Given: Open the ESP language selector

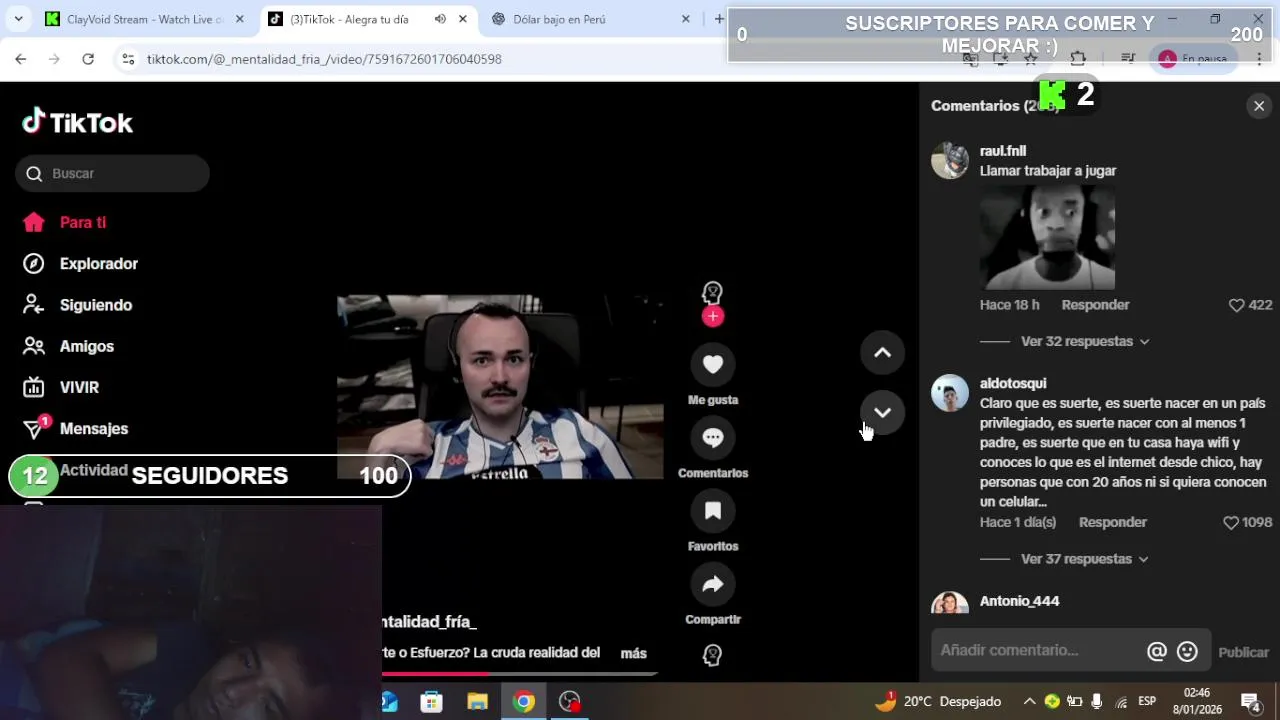Looking at the screenshot, I should [x=1147, y=701].
